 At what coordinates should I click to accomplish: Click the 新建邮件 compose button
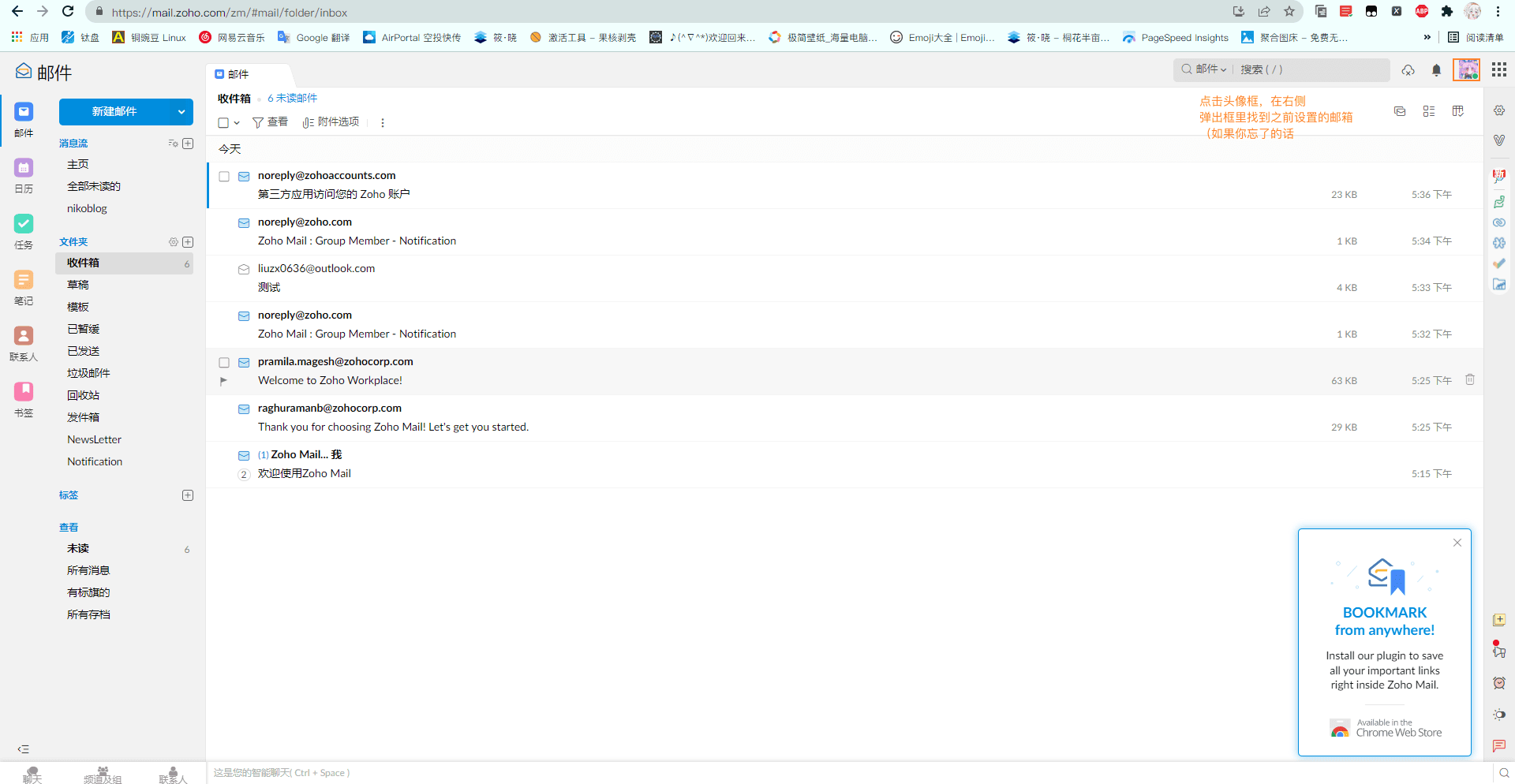tap(114, 112)
